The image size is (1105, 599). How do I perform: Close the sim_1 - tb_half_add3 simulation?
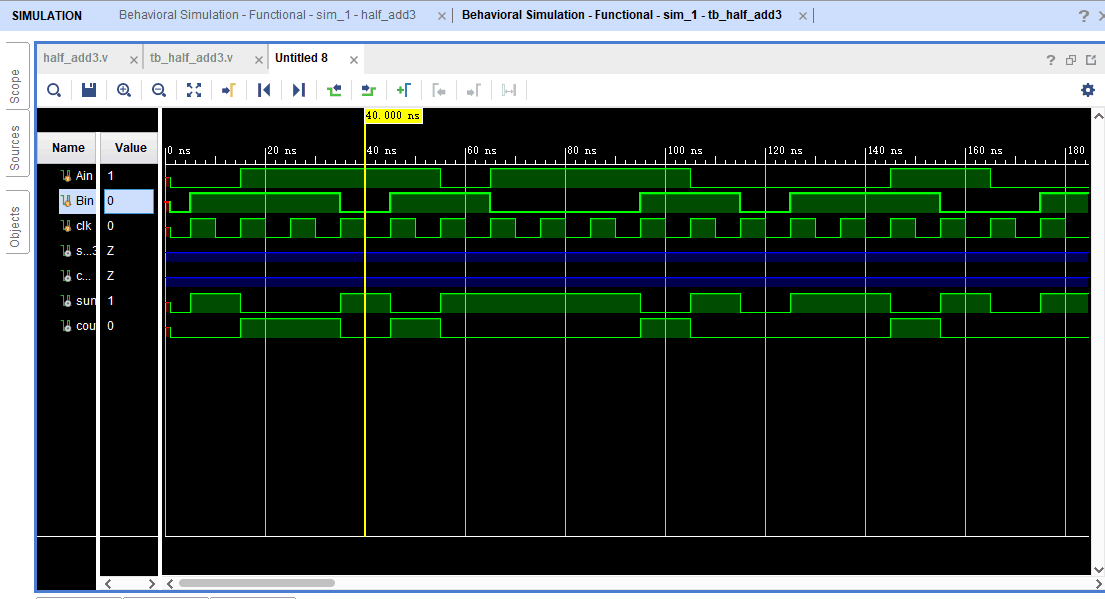[x=803, y=16]
